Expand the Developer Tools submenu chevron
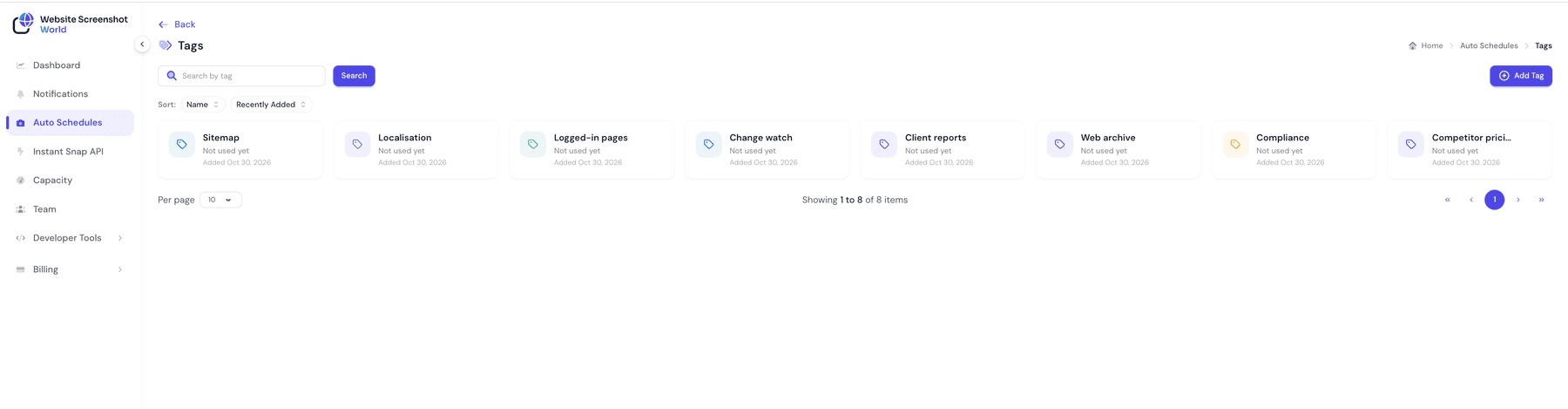1568x409 pixels. 120,238
